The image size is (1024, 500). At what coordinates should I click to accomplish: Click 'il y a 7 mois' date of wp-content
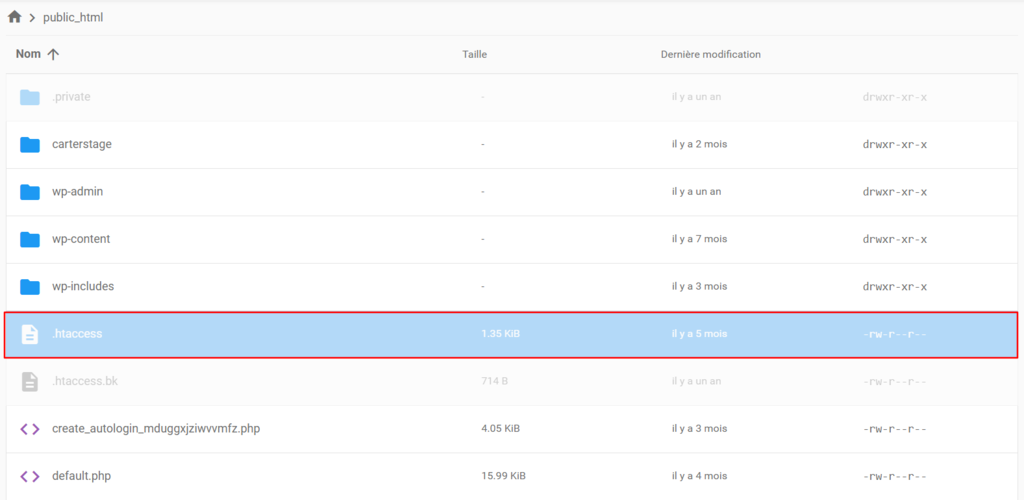(699, 239)
